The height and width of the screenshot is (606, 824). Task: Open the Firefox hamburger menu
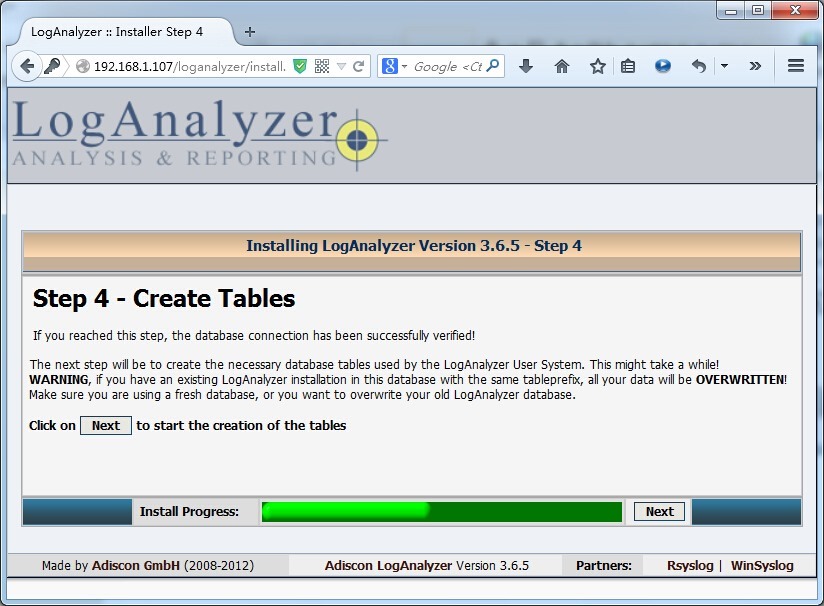(796, 66)
